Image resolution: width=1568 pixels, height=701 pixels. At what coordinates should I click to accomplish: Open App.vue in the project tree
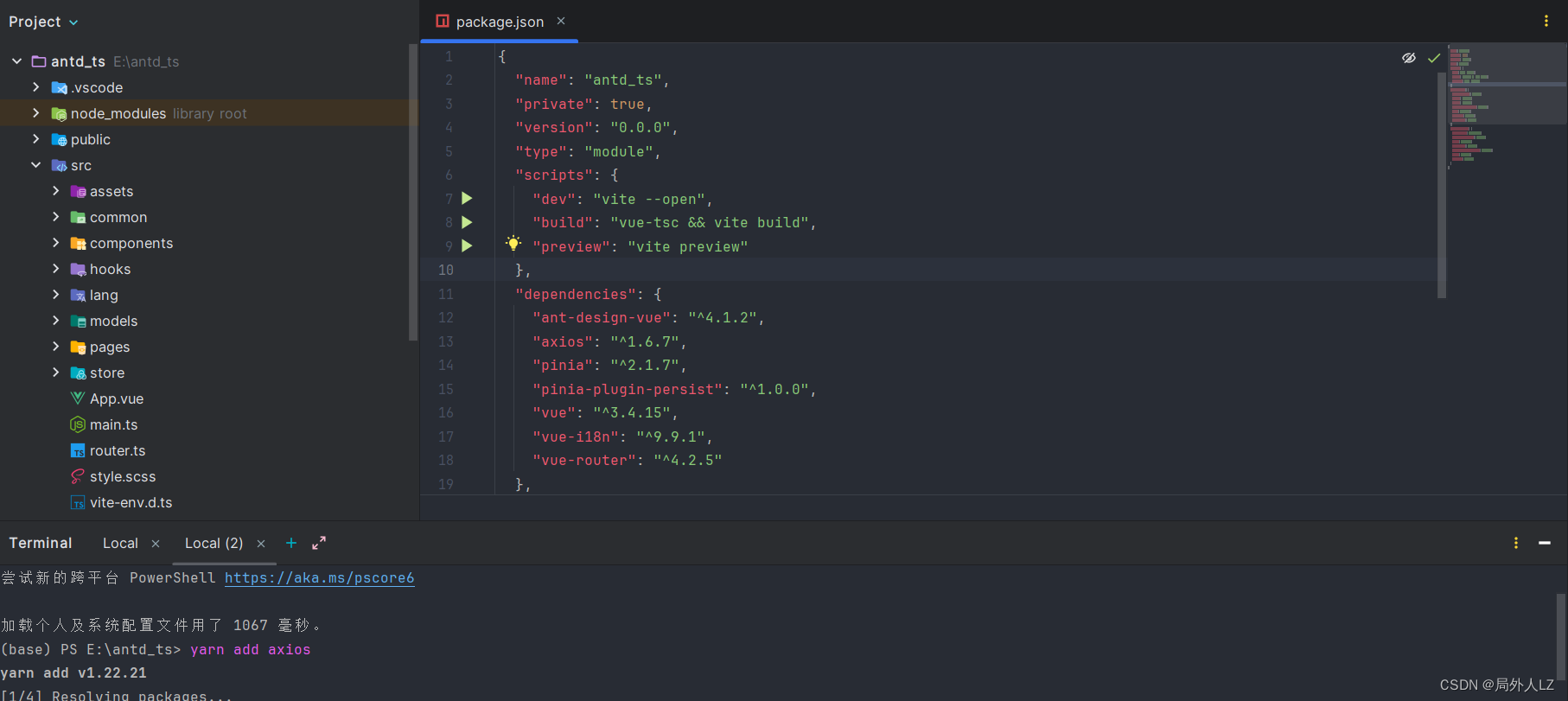[117, 398]
